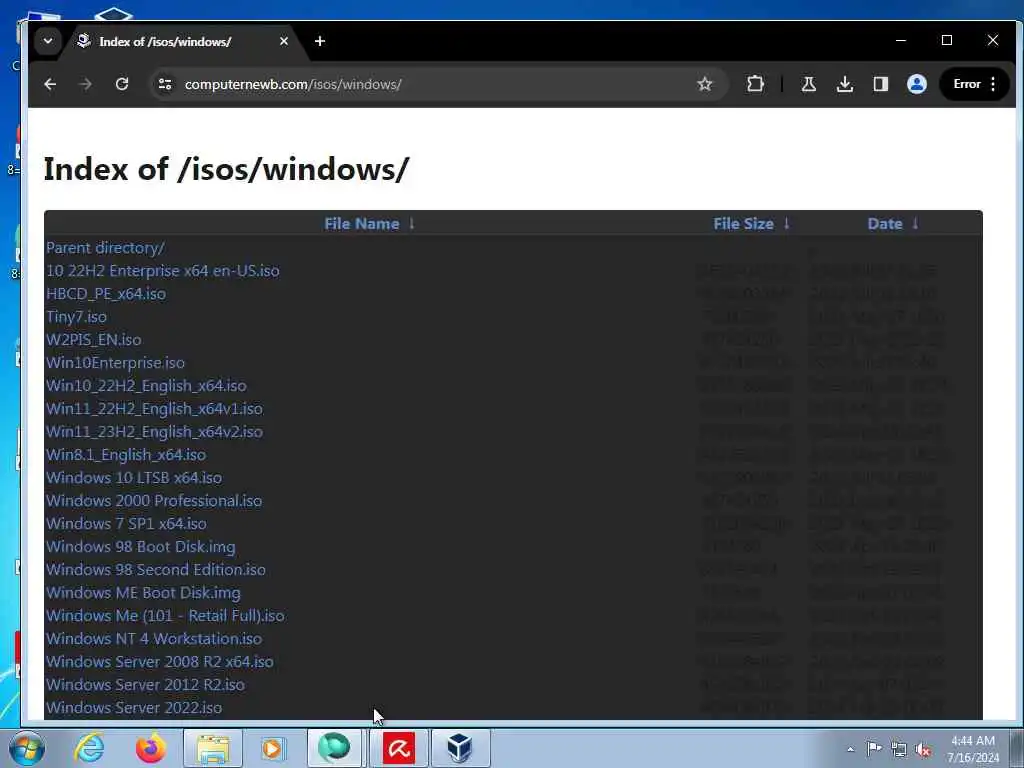The height and width of the screenshot is (768, 1024).
Task: Click the muted volume tray icon
Action: click(x=923, y=750)
